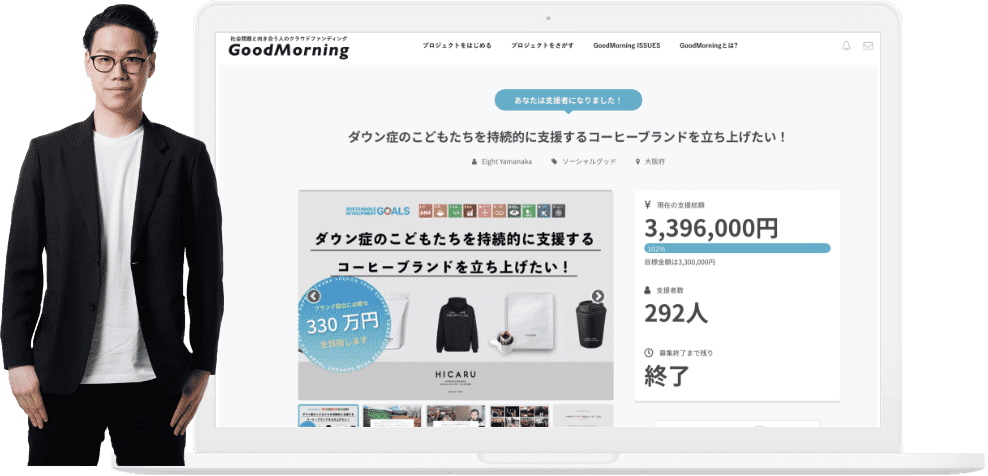Viewport: 988px width, 476px height.
Task: Select the fourth carousel thumbnail
Action: [x=520, y=416]
